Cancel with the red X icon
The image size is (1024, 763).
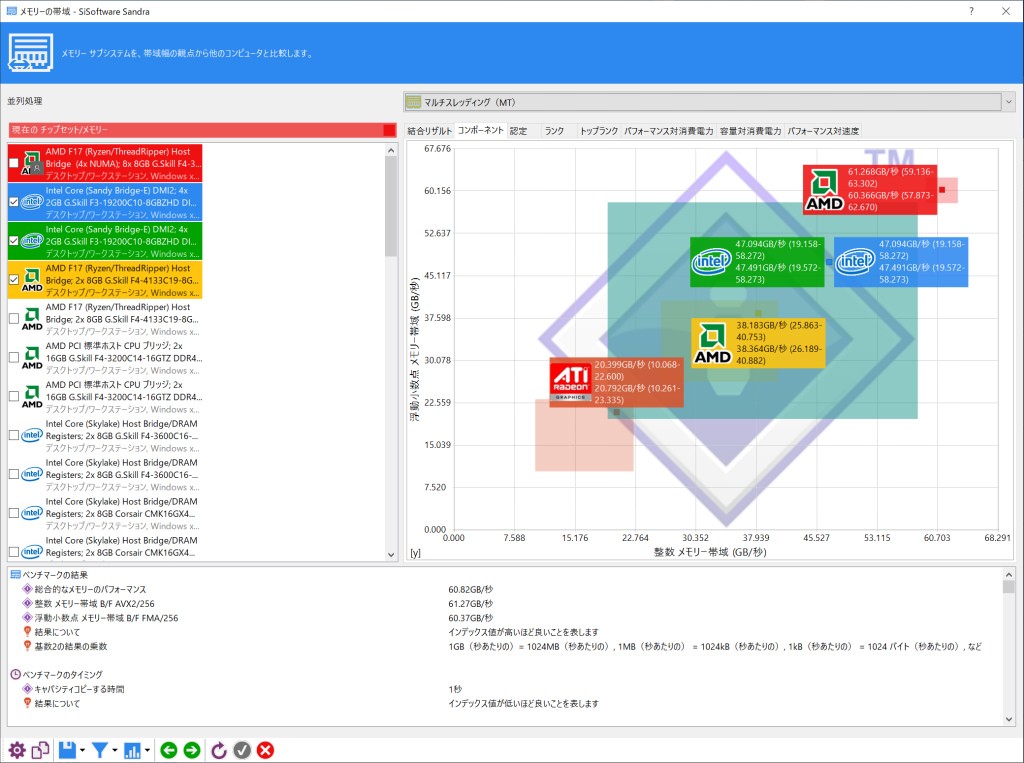coord(265,750)
